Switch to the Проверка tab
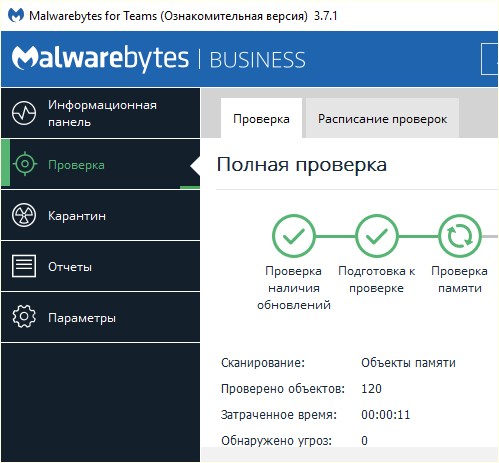This screenshot has width=499, height=463. (261, 118)
